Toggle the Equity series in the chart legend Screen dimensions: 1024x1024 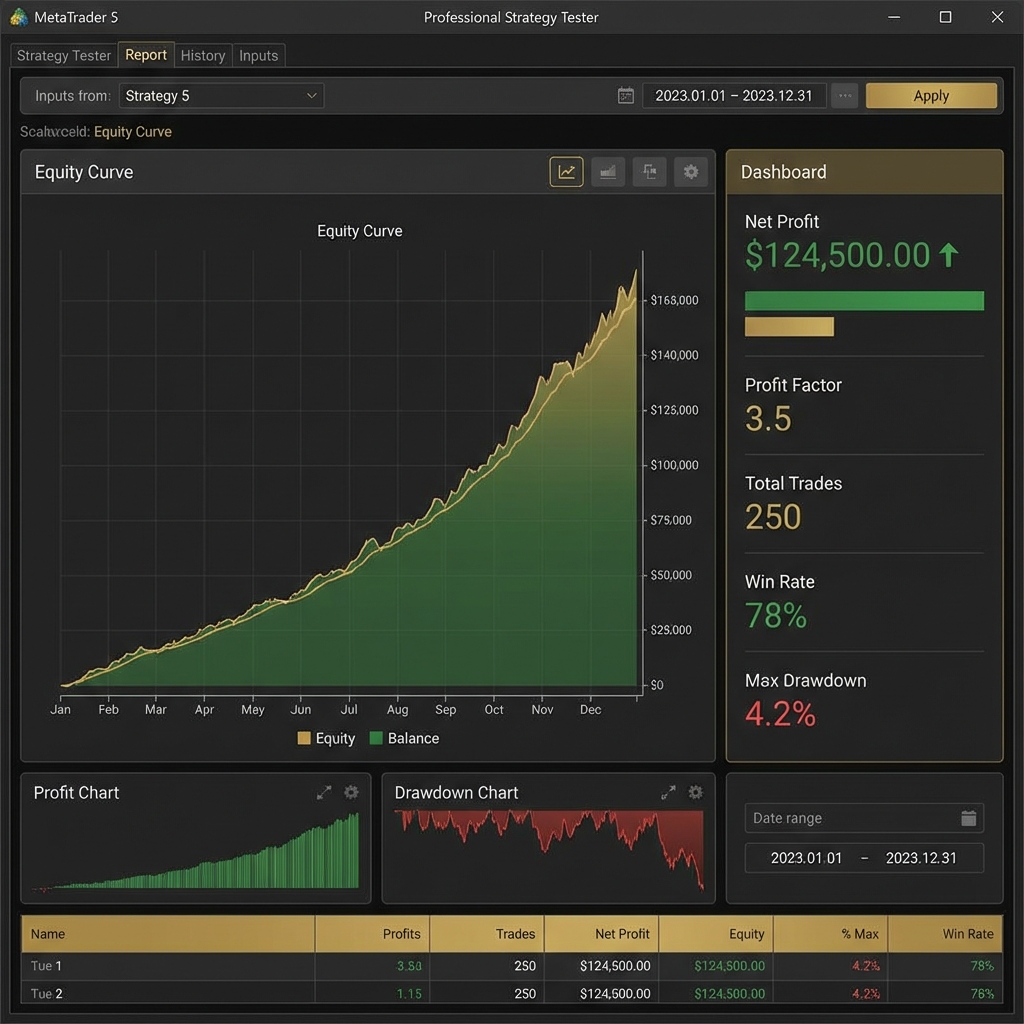pos(325,738)
